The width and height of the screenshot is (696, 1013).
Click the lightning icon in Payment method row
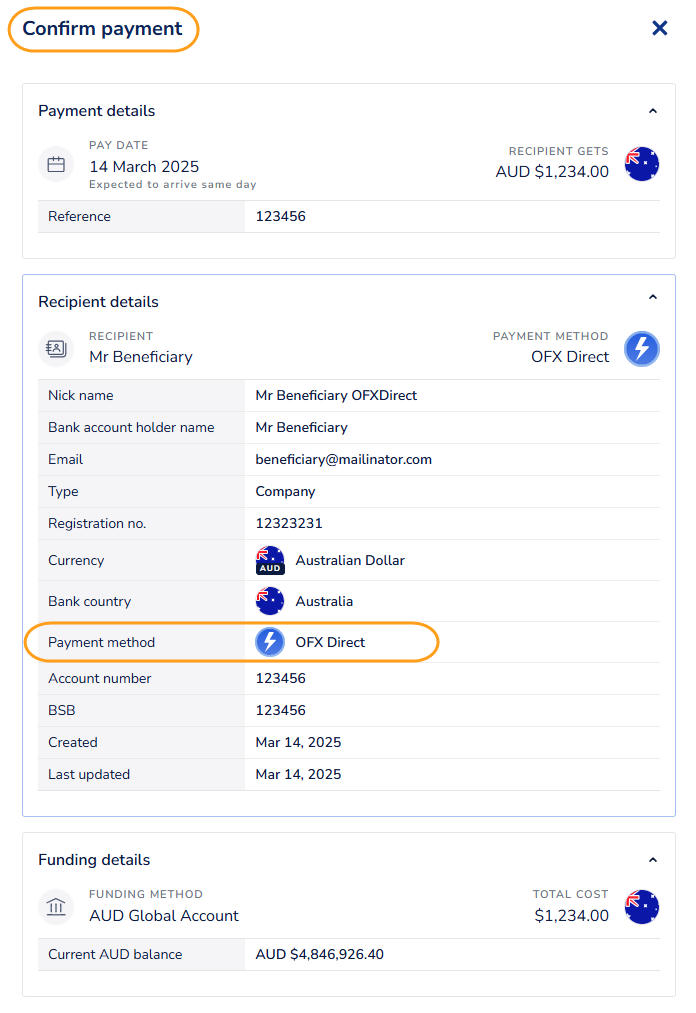coord(270,642)
